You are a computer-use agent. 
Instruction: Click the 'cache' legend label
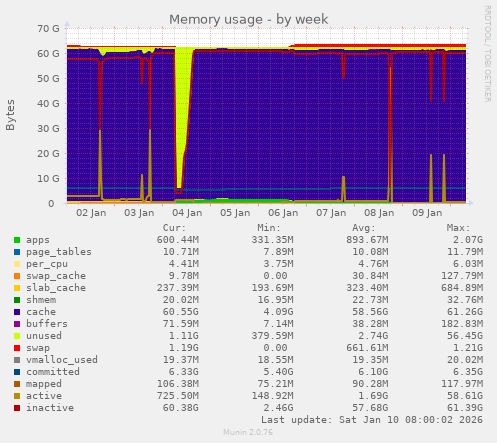tap(41, 312)
